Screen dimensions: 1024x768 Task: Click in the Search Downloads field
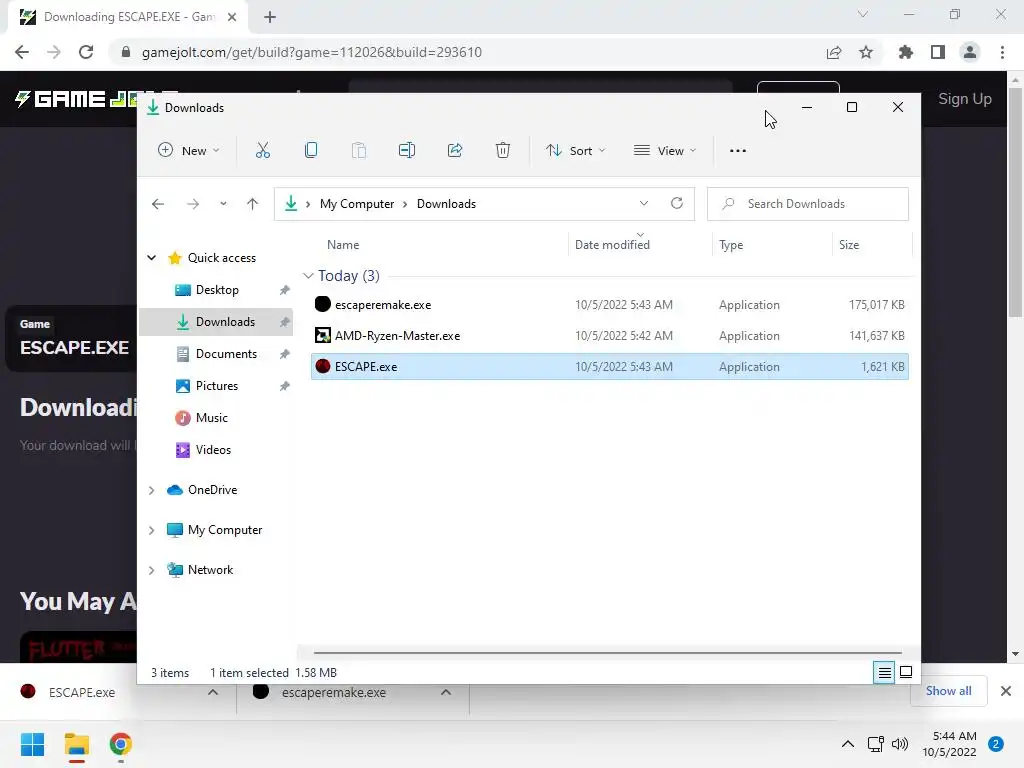[x=808, y=204]
